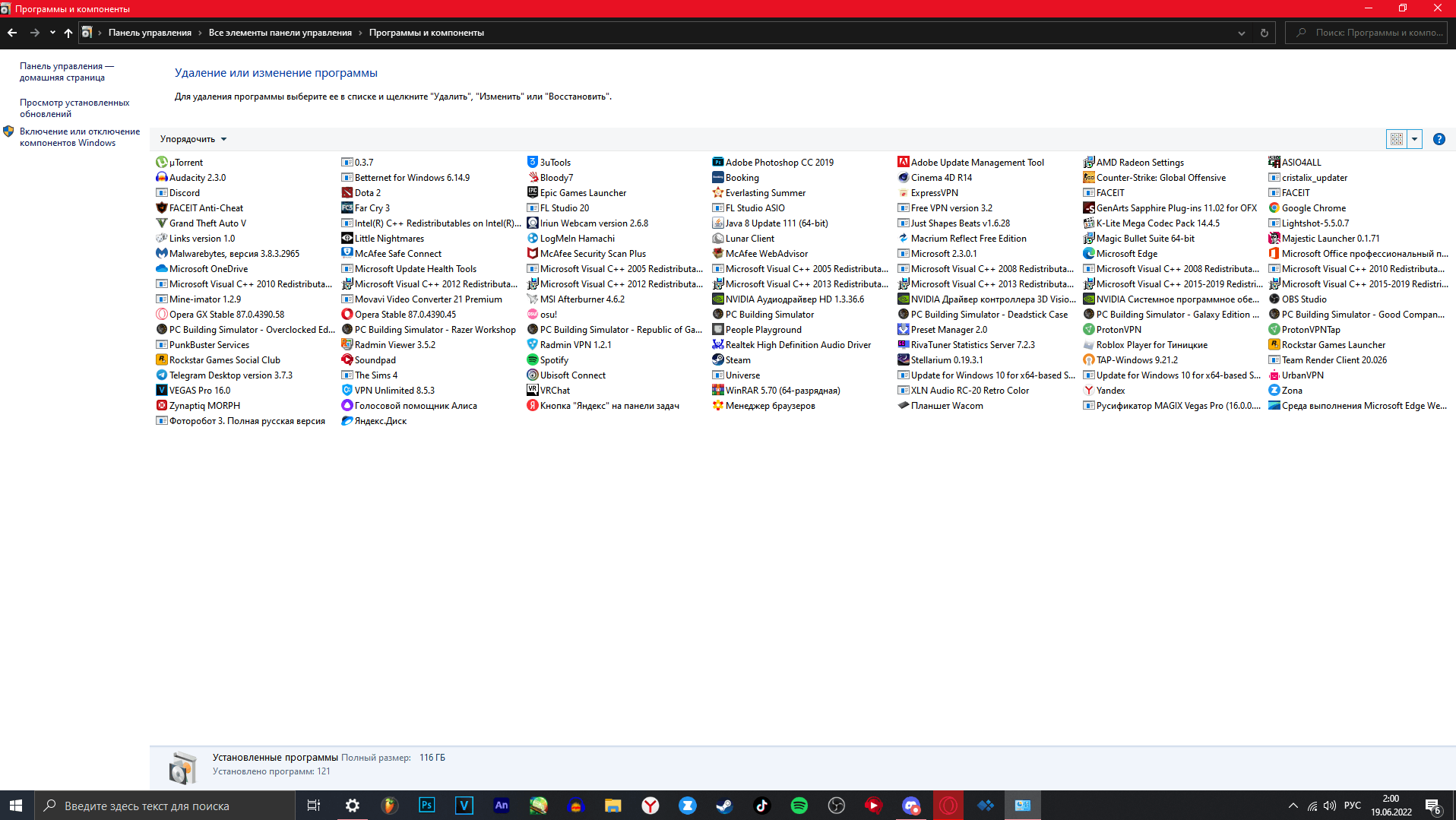Select Spotify in program list
Viewport: 1456px width, 820px height.
pos(548,359)
